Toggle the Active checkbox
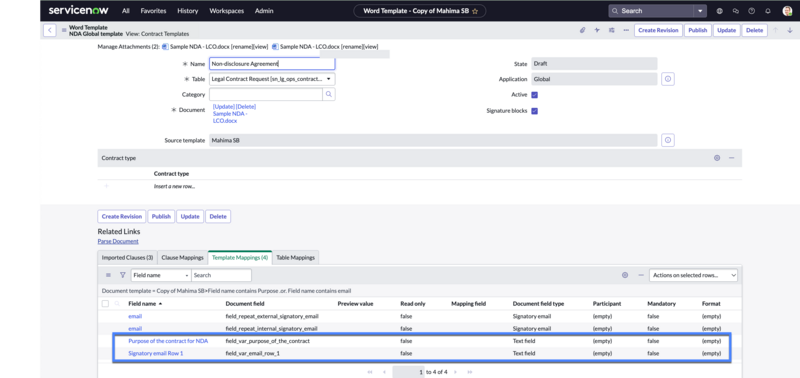This screenshot has height=378, width=800. coord(535,95)
